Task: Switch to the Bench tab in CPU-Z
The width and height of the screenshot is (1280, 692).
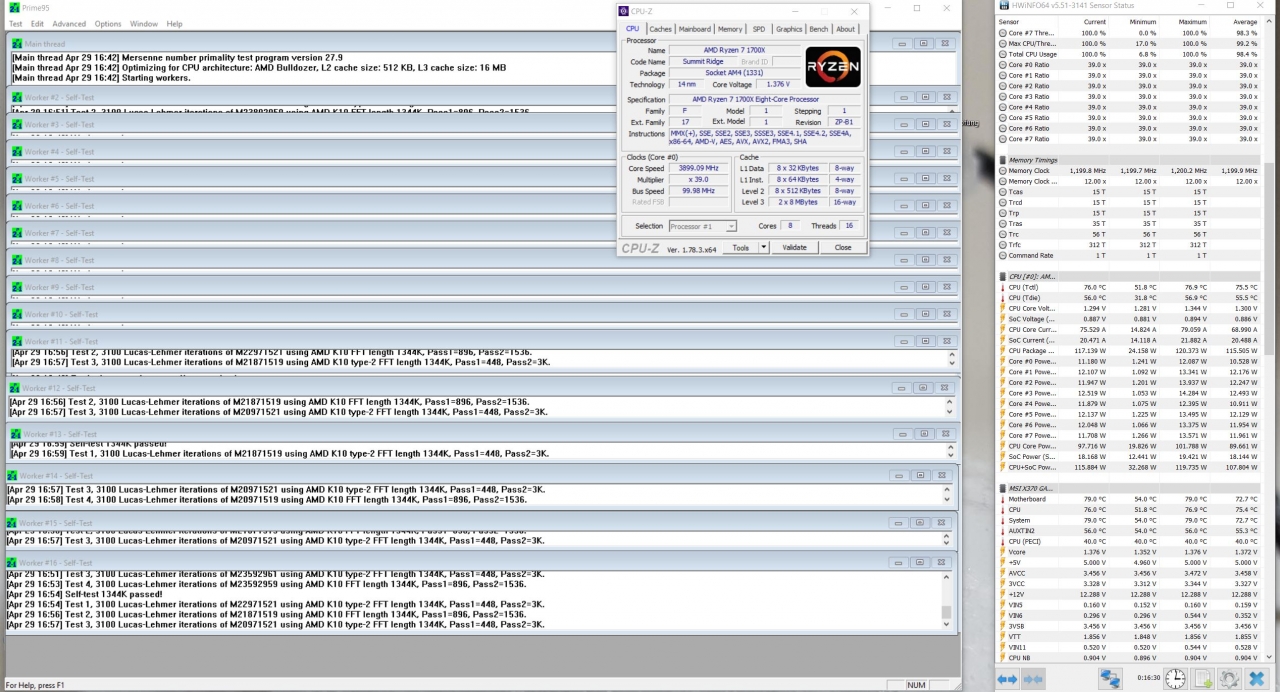Action: pos(819,29)
